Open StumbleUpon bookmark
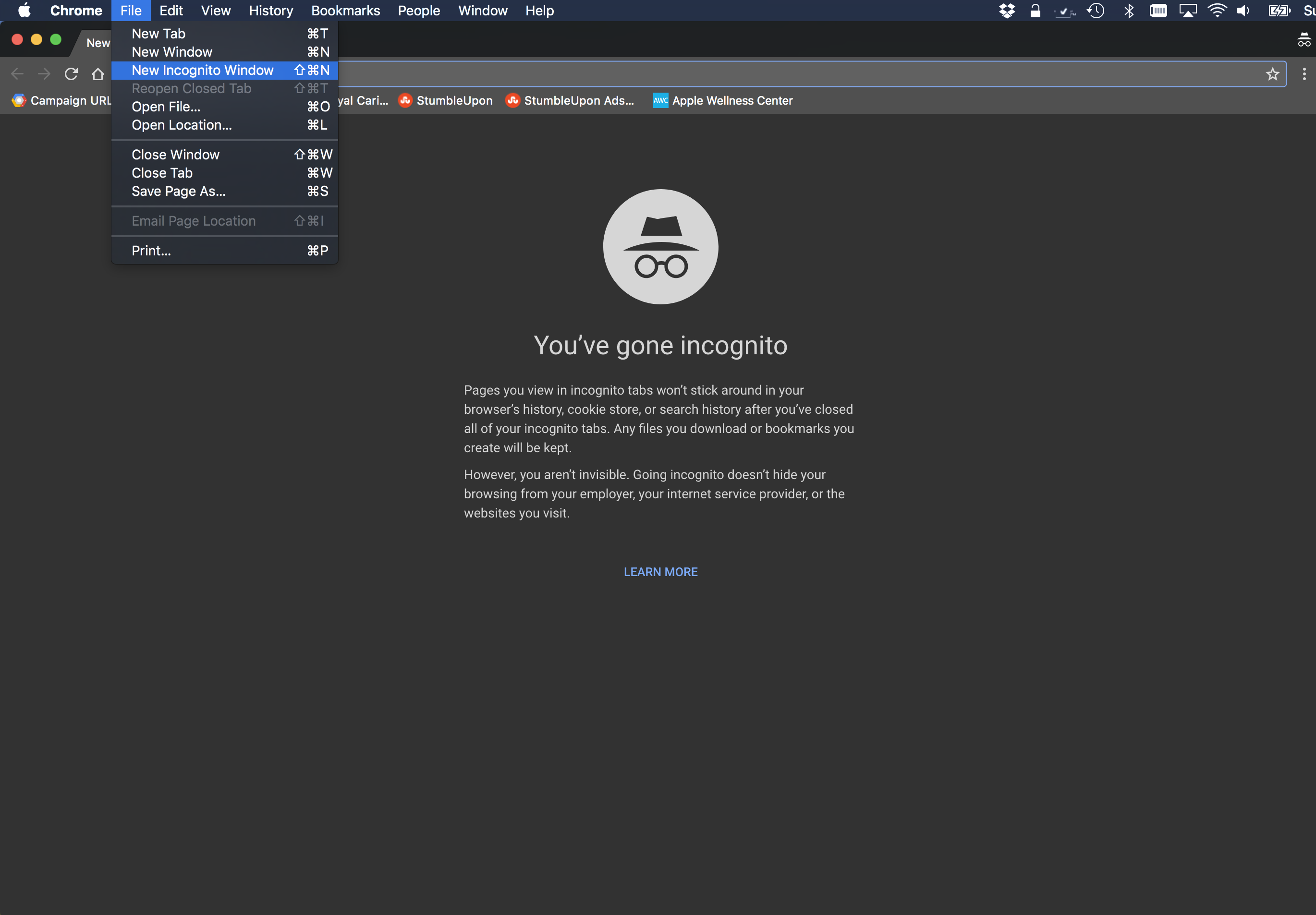1316x915 pixels. point(445,100)
